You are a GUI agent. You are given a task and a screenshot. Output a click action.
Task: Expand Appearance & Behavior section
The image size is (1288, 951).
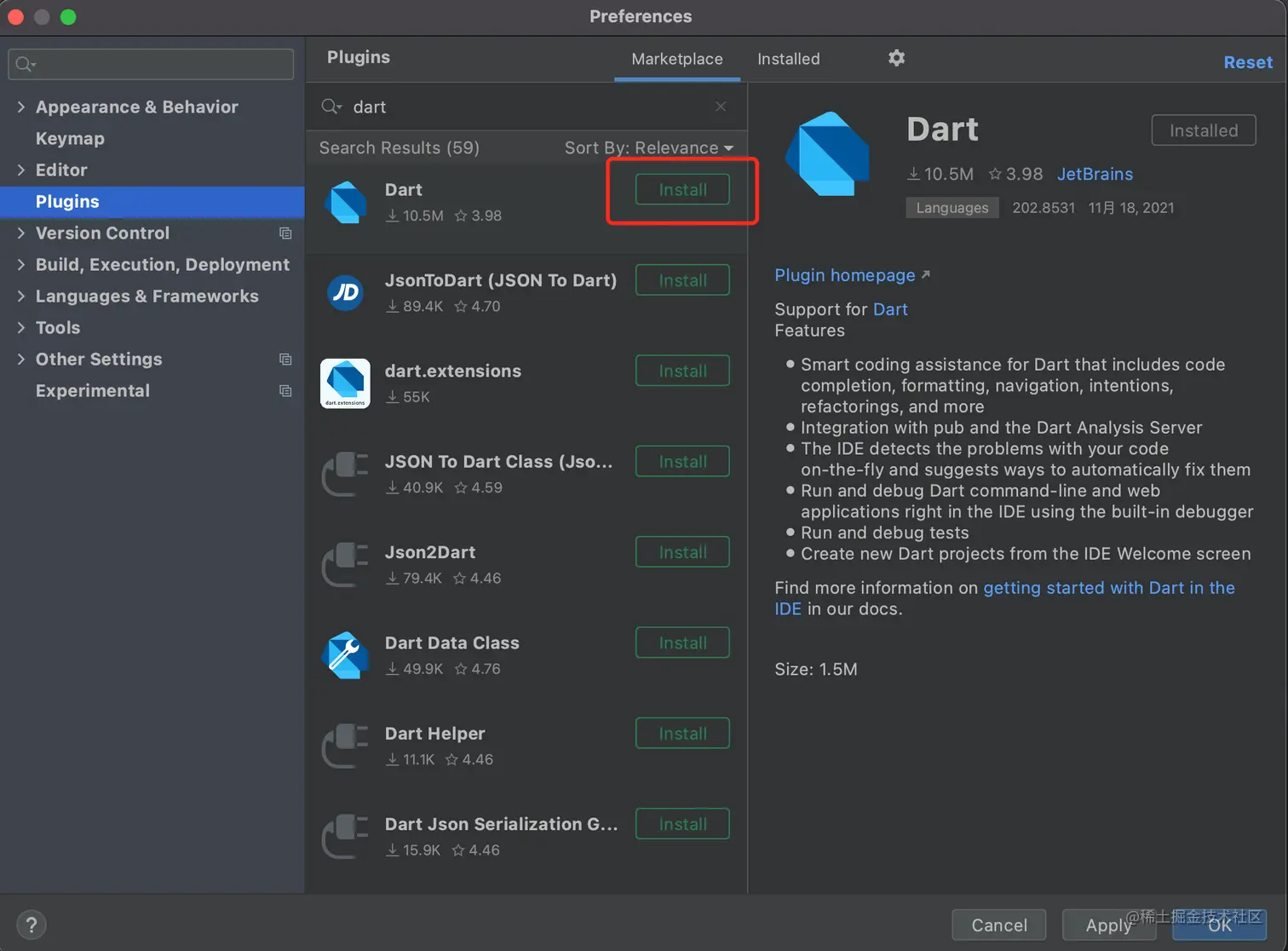(20, 107)
